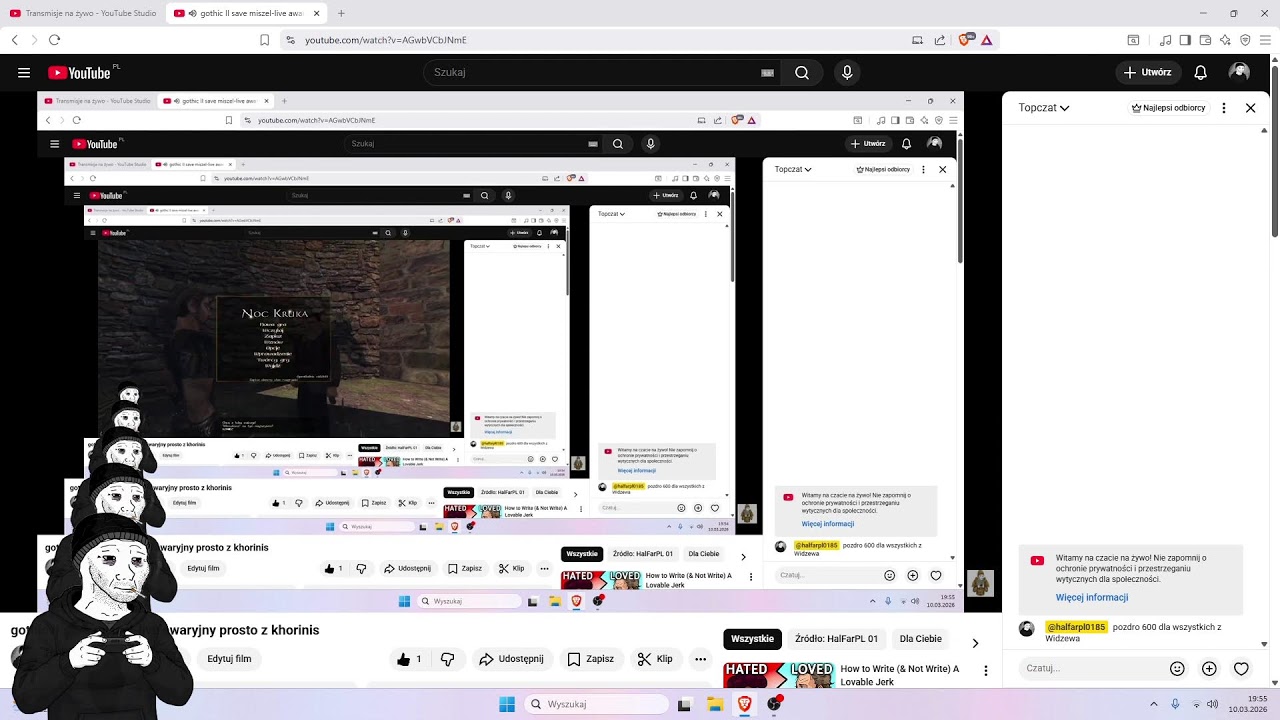Click the browser address bar URL
This screenshot has width=1280, height=720.
click(385, 40)
